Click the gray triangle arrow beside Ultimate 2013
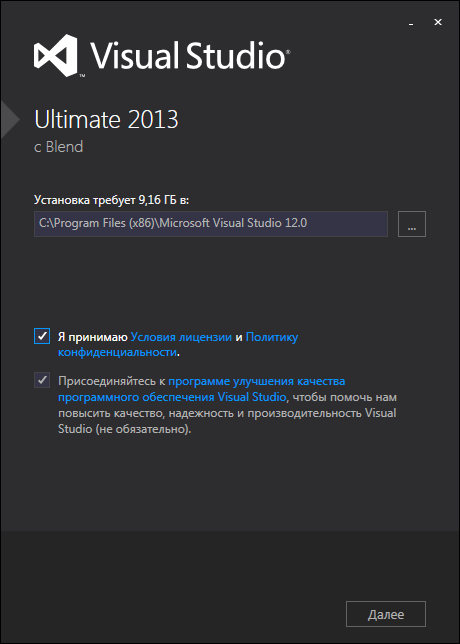The image size is (460, 644). click(10, 119)
